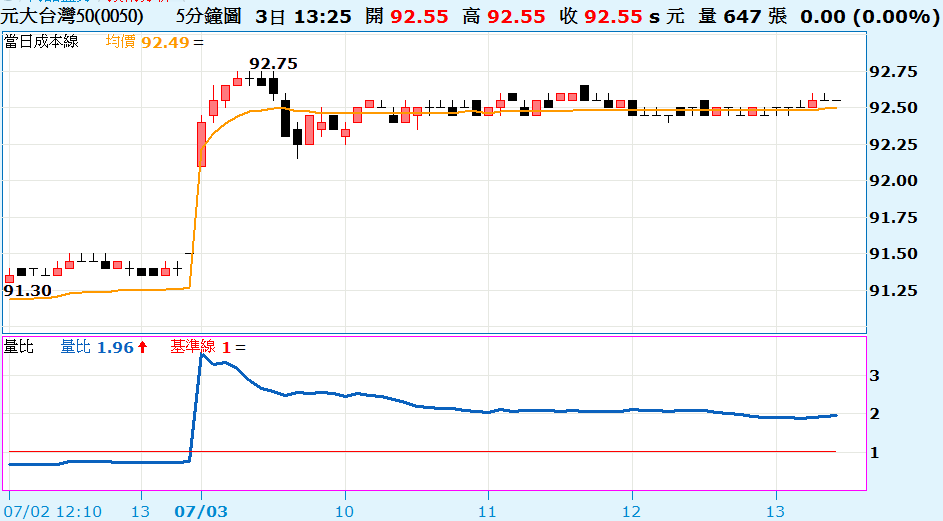Image resolution: width=943 pixels, height=521 pixels.
Task: Click the 量比 panel title
Action: 19,347
